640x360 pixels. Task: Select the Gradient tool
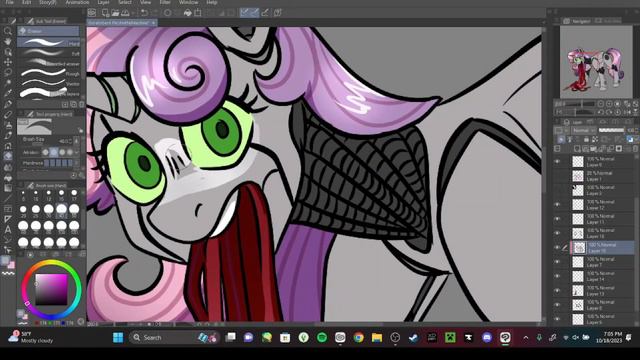(x=7, y=188)
